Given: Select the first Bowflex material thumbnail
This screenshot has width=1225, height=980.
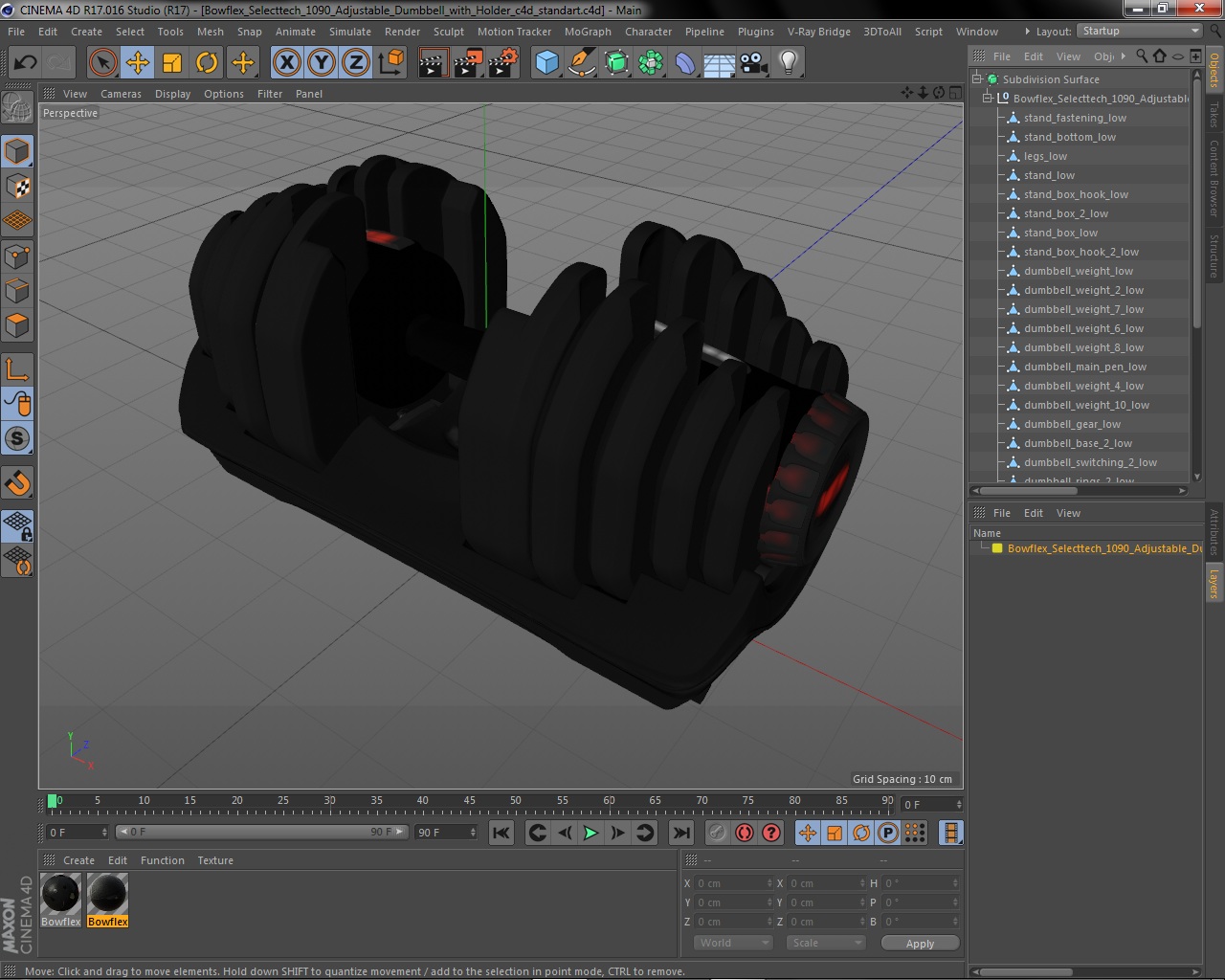Looking at the screenshot, I should (x=61, y=896).
